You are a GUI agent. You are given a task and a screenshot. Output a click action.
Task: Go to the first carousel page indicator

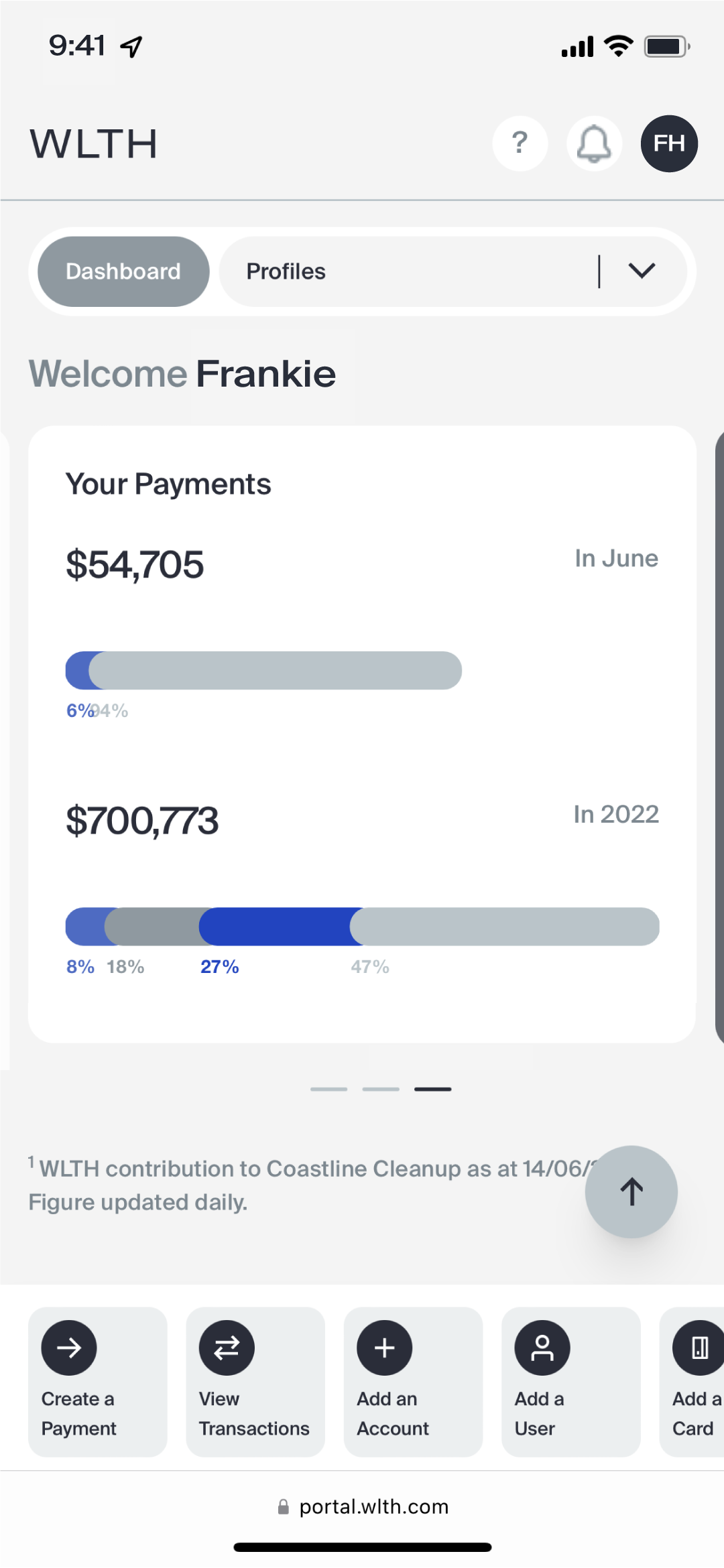(328, 1089)
